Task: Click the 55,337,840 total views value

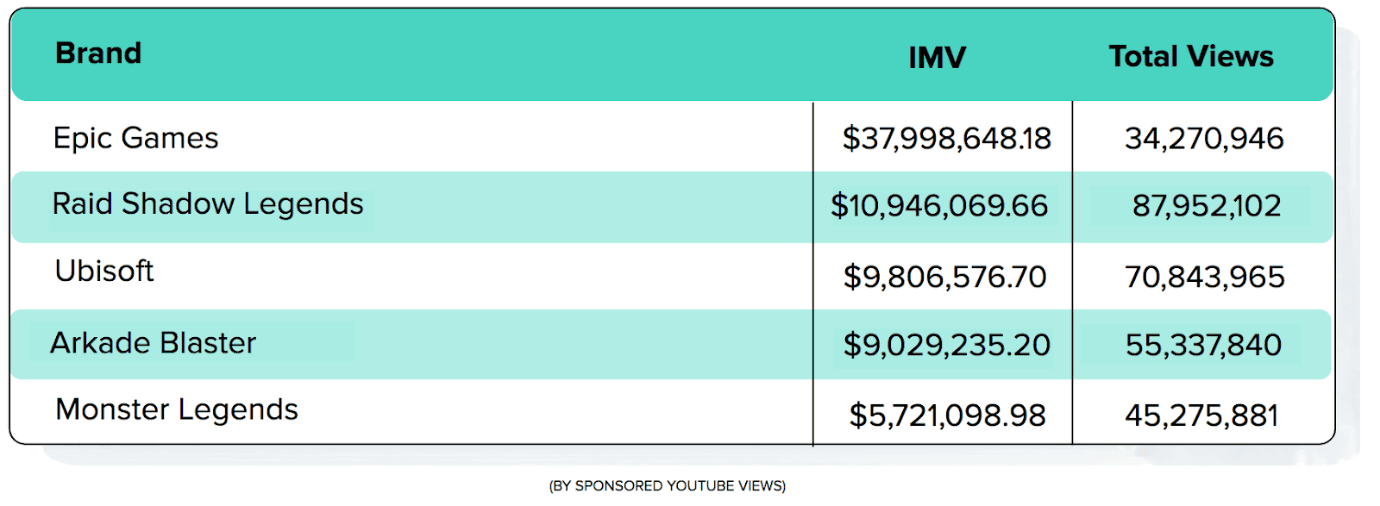Action: coord(1203,345)
